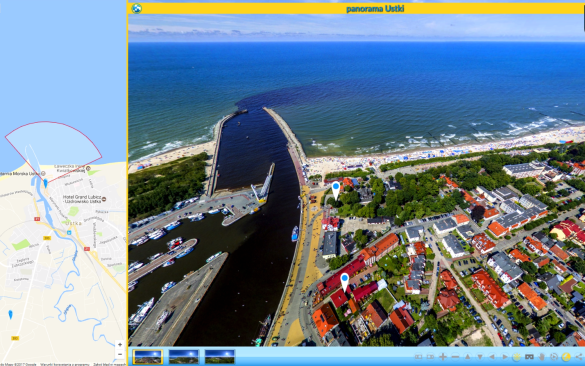The image size is (585, 366).
Task: Click the blue map pin in the port
Action: point(46,183)
